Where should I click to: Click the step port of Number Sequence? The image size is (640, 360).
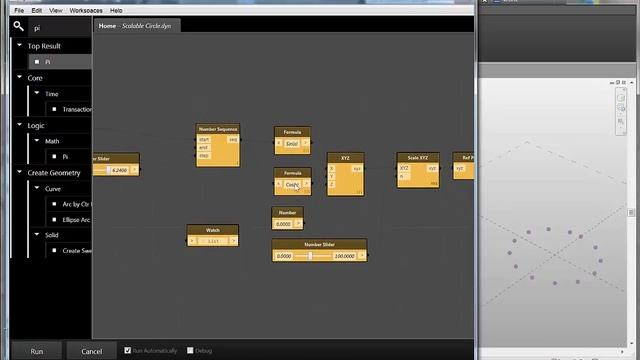tap(204, 156)
